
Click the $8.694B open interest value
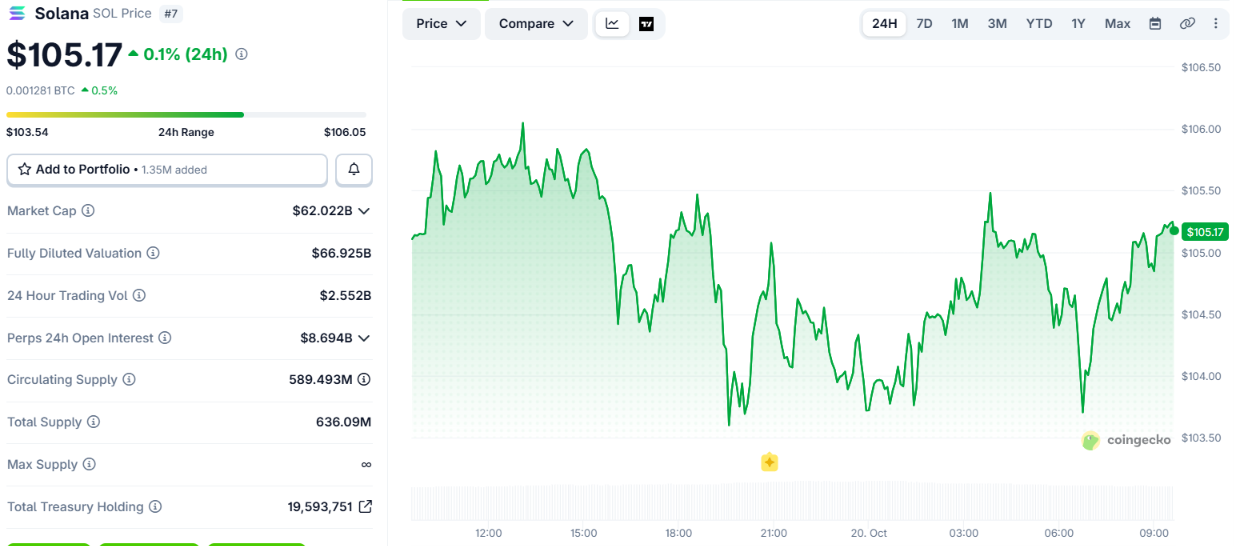coord(326,338)
